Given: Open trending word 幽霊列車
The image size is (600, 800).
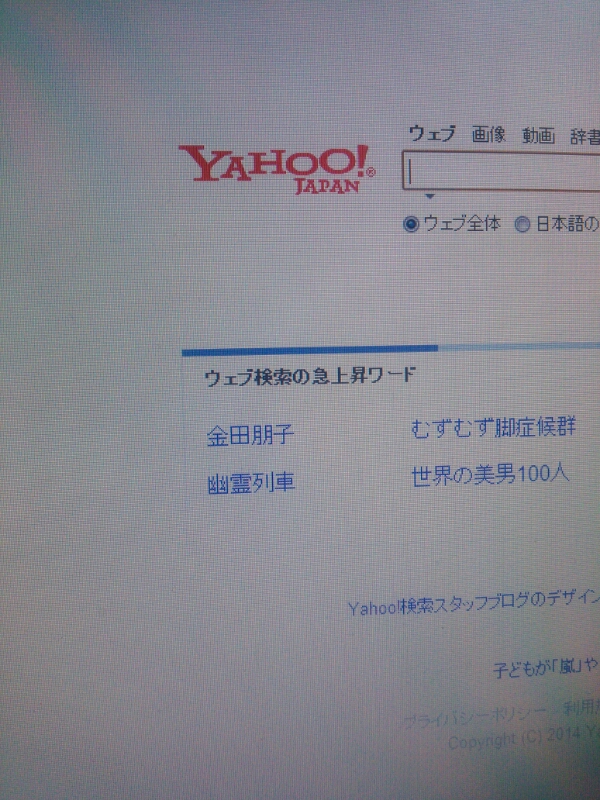Looking at the screenshot, I should [251, 483].
